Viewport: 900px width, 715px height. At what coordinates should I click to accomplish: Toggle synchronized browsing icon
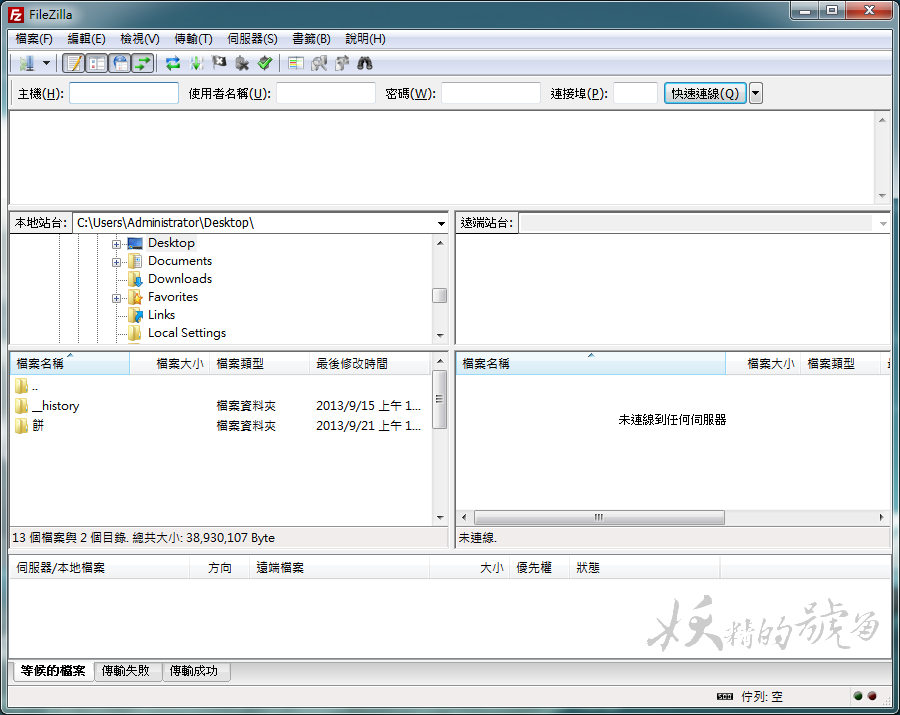(342, 63)
